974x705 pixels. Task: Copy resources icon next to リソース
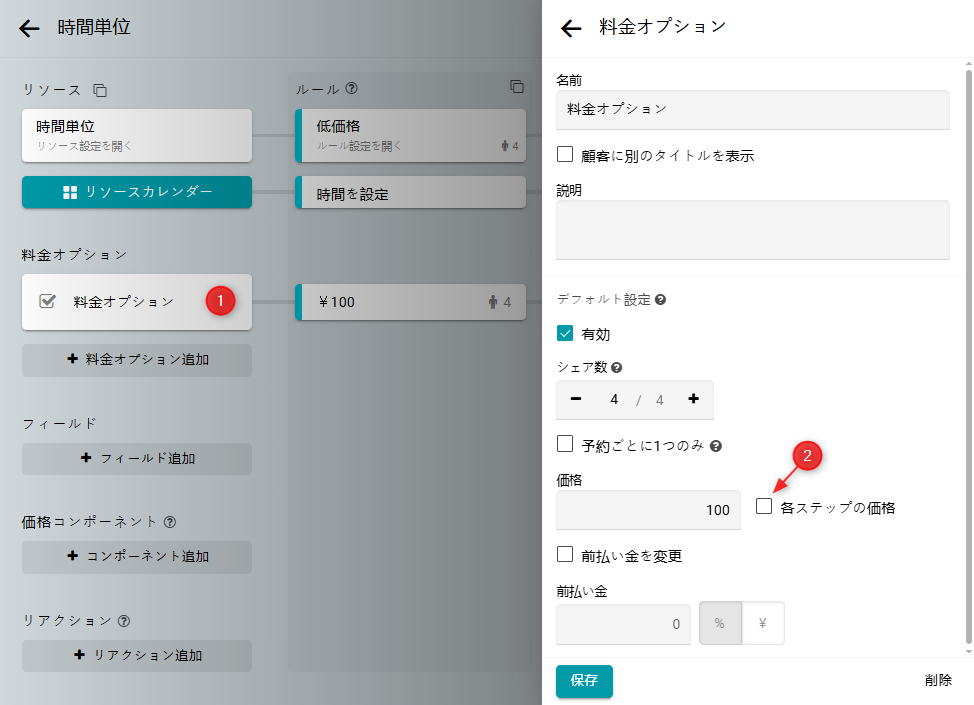(x=100, y=90)
